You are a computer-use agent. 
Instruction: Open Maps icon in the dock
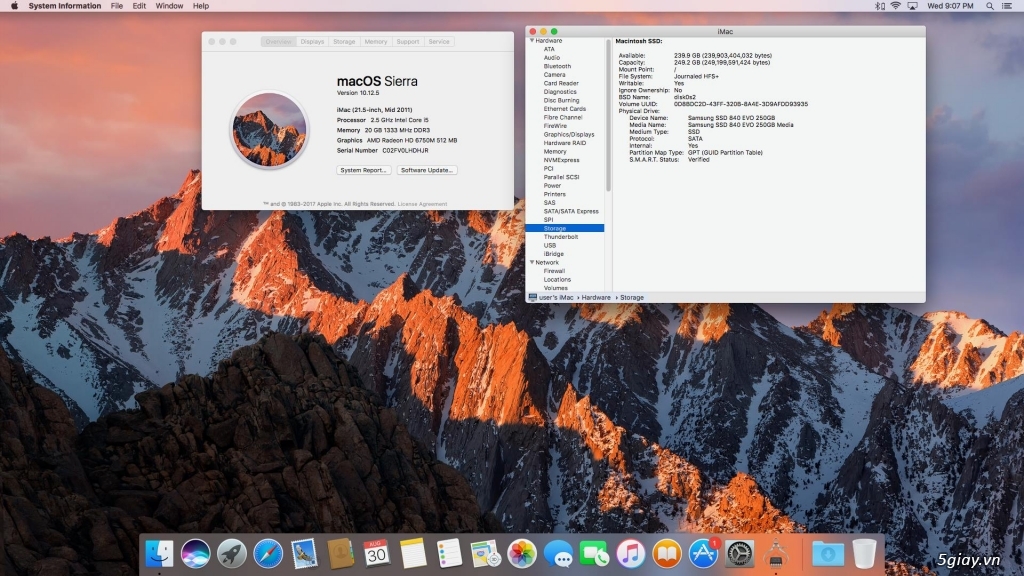(x=485, y=554)
